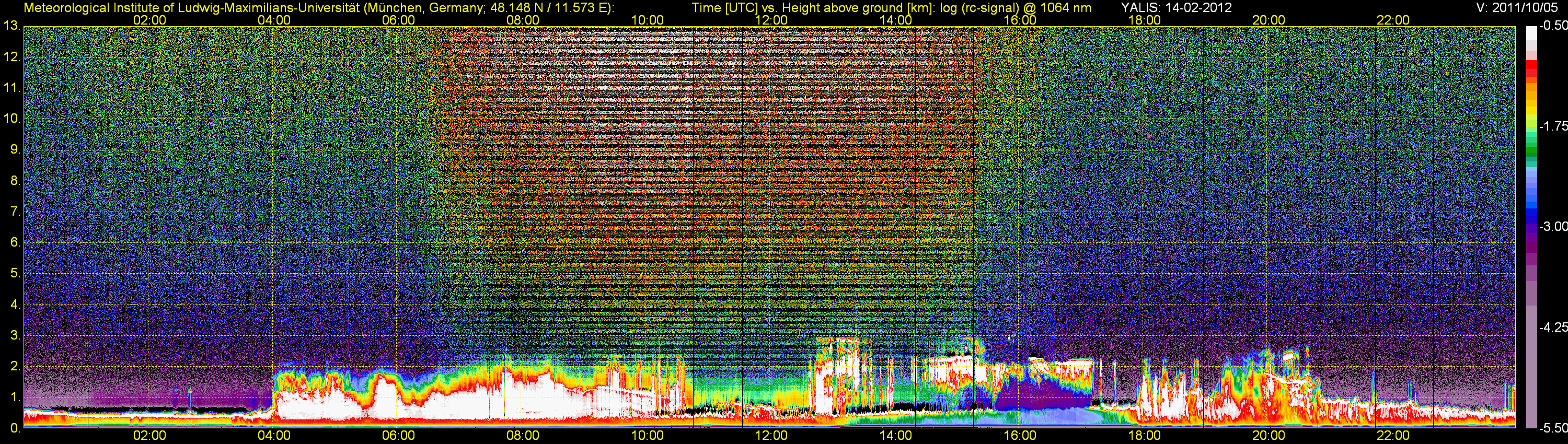
Task: Click the 2 km height axis label
Action: click(15, 366)
